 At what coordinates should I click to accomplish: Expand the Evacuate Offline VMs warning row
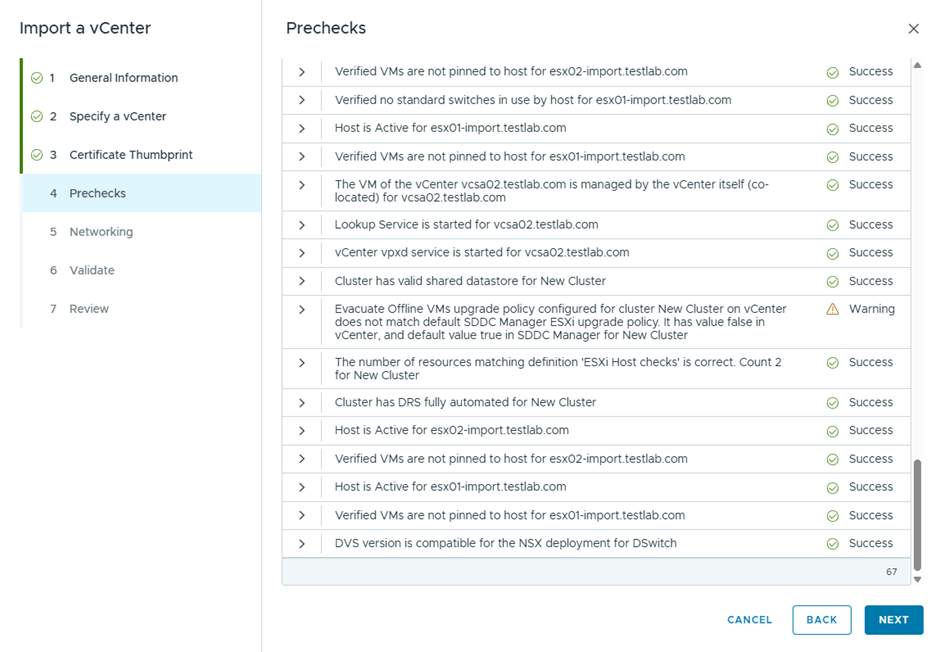pos(302,310)
